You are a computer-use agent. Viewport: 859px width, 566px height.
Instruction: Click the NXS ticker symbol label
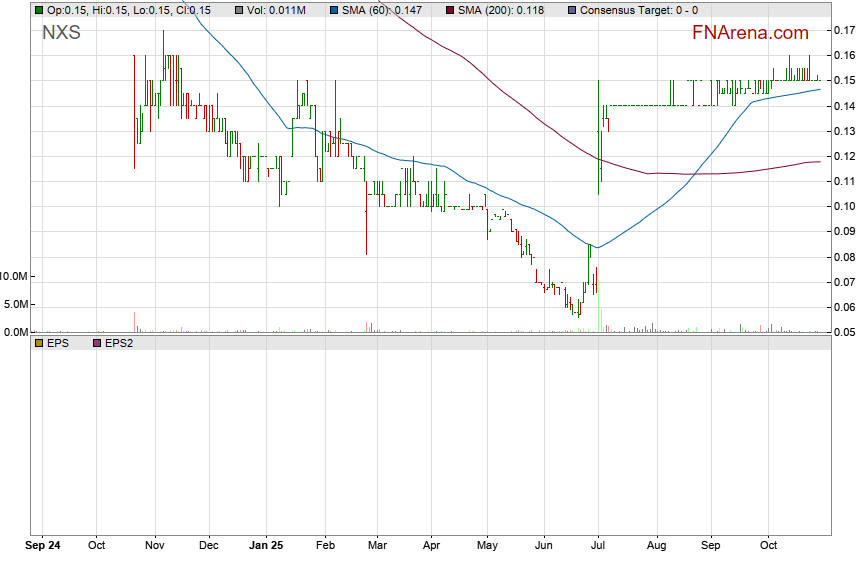point(61,33)
